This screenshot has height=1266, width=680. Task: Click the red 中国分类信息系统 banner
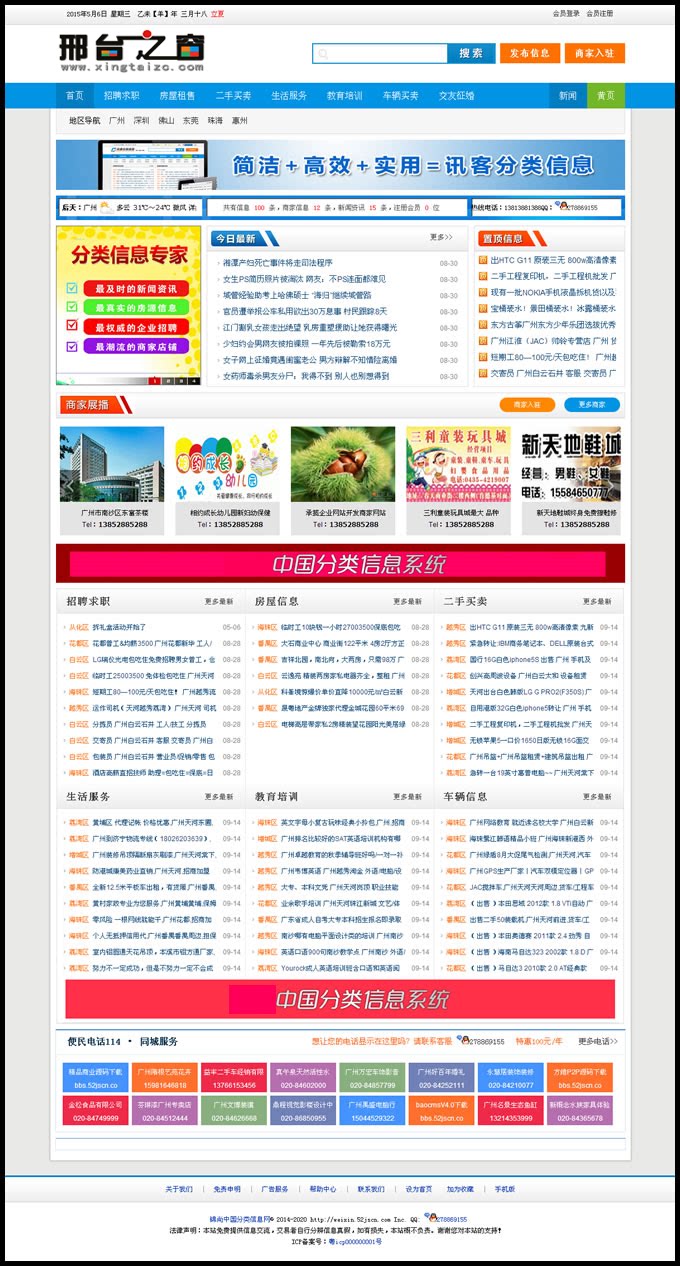pos(340,563)
